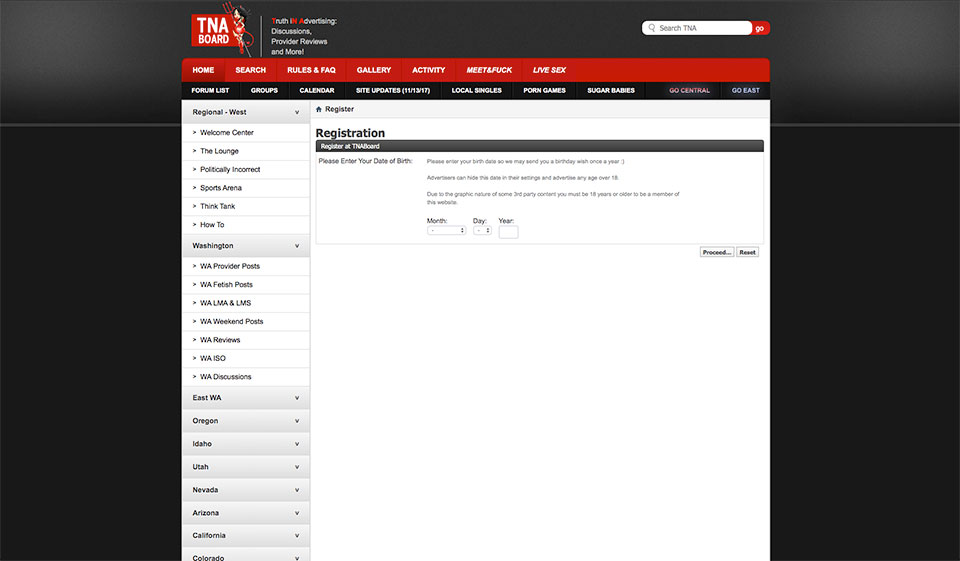Select FORUM LIST in the submenu
Image resolution: width=960 pixels, height=561 pixels.
(210, 91)
